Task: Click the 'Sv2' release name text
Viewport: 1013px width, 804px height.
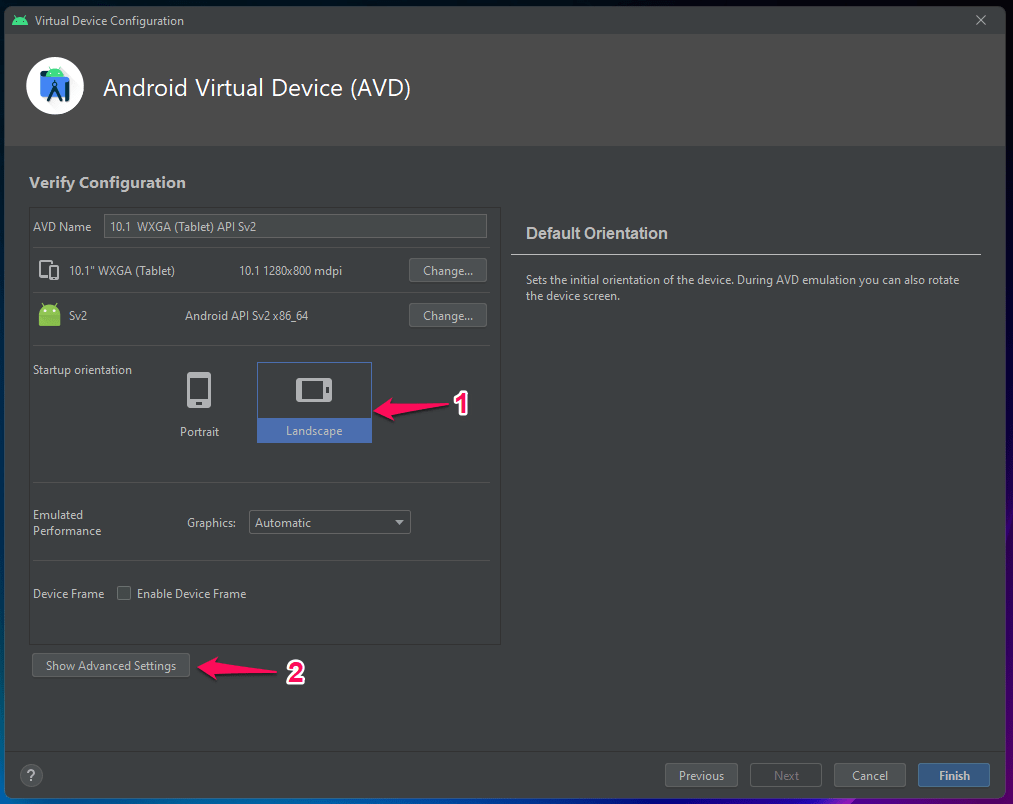Action: tap(78, 316)
